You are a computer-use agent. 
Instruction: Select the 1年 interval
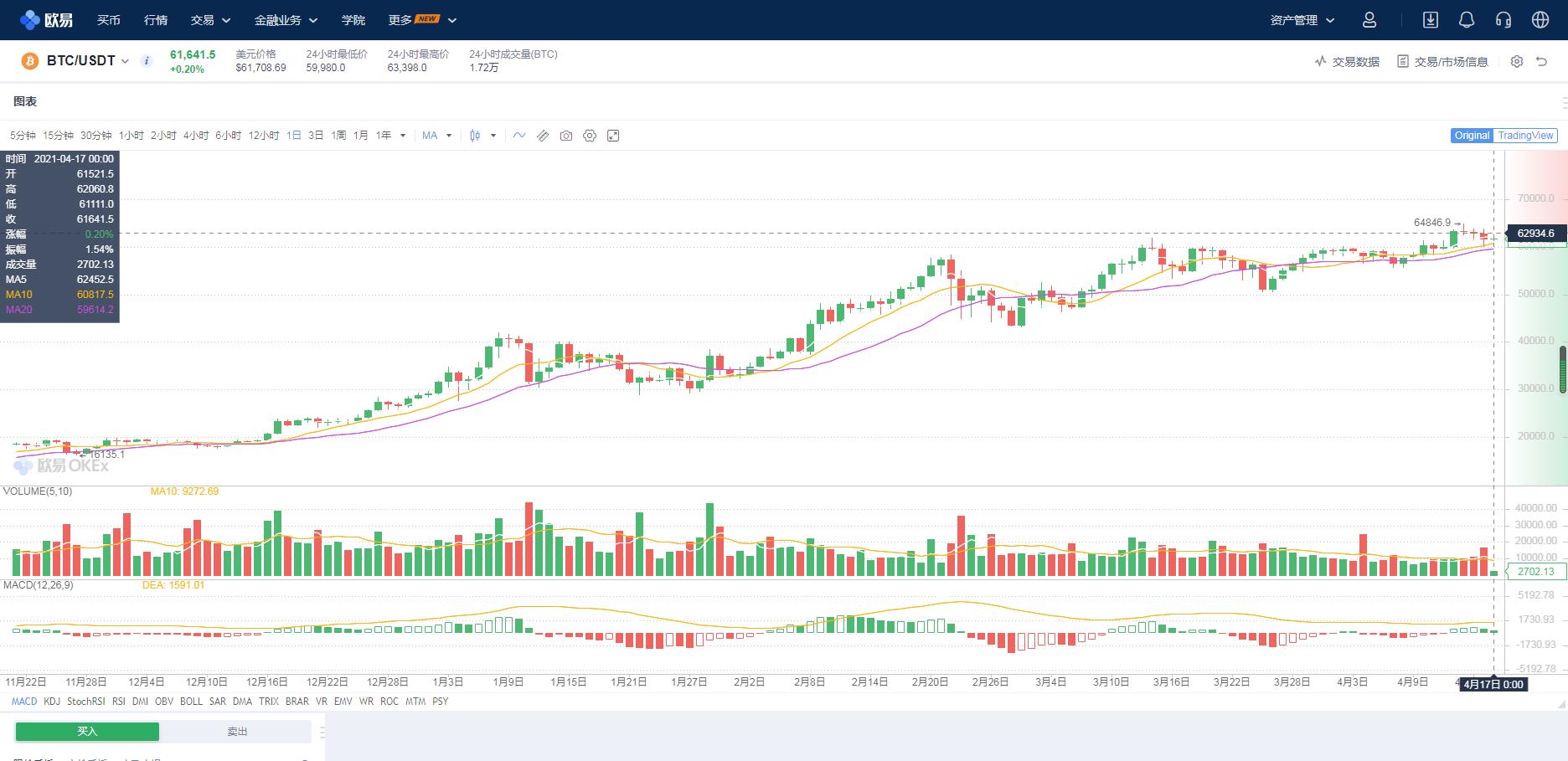(x=384, y=136)
